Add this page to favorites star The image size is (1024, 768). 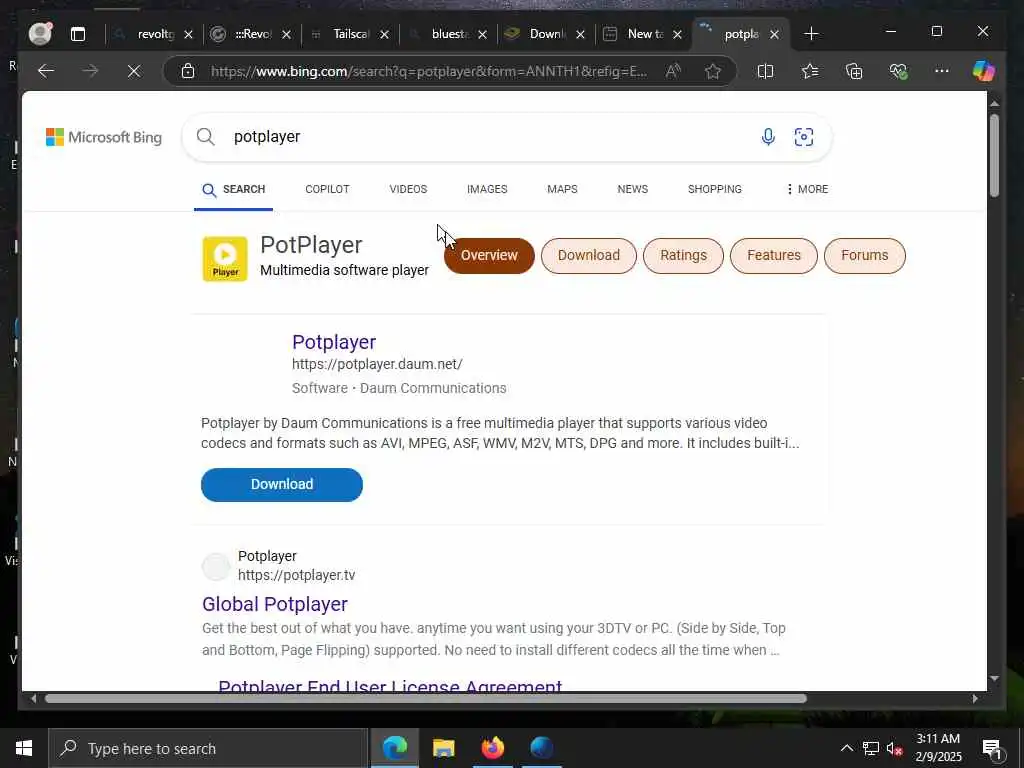pyautogui.click(x=712, y=71)
